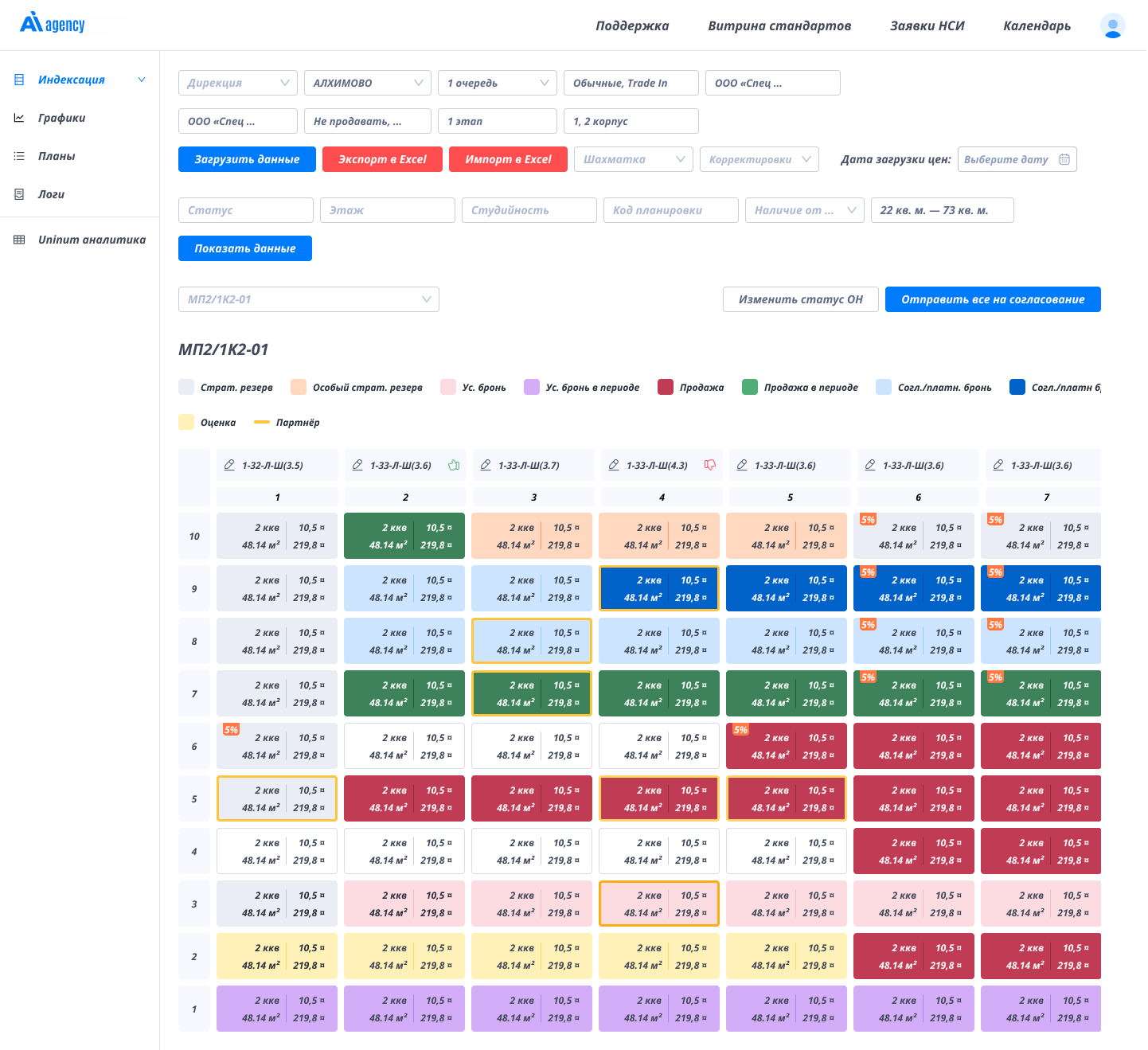This screenshot has height=1050, width=1148.
Task: Open the Корректировки dropdown
Action: click(x=759, y=159)
